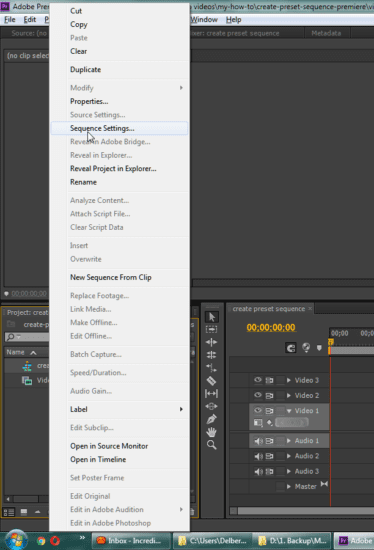
Task: Select the Selection arrow tool
Action: click(212, 317)
